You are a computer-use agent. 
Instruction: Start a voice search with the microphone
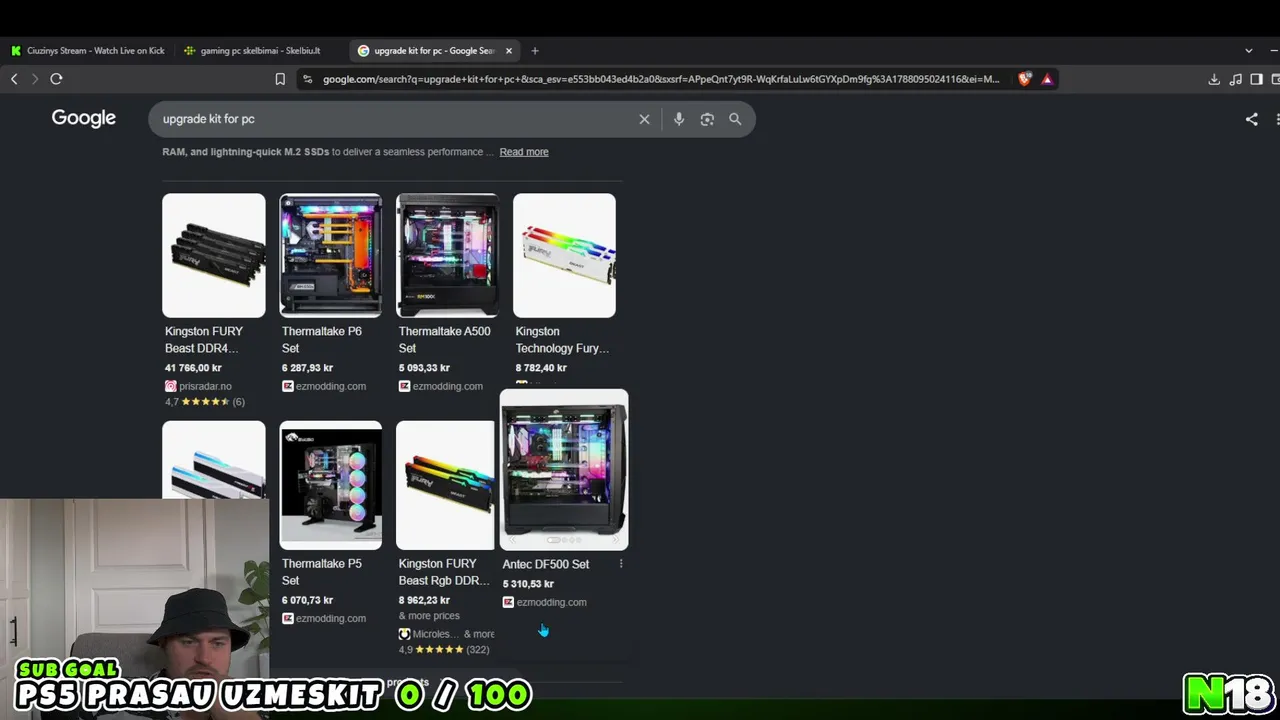(x=678, y=119)
